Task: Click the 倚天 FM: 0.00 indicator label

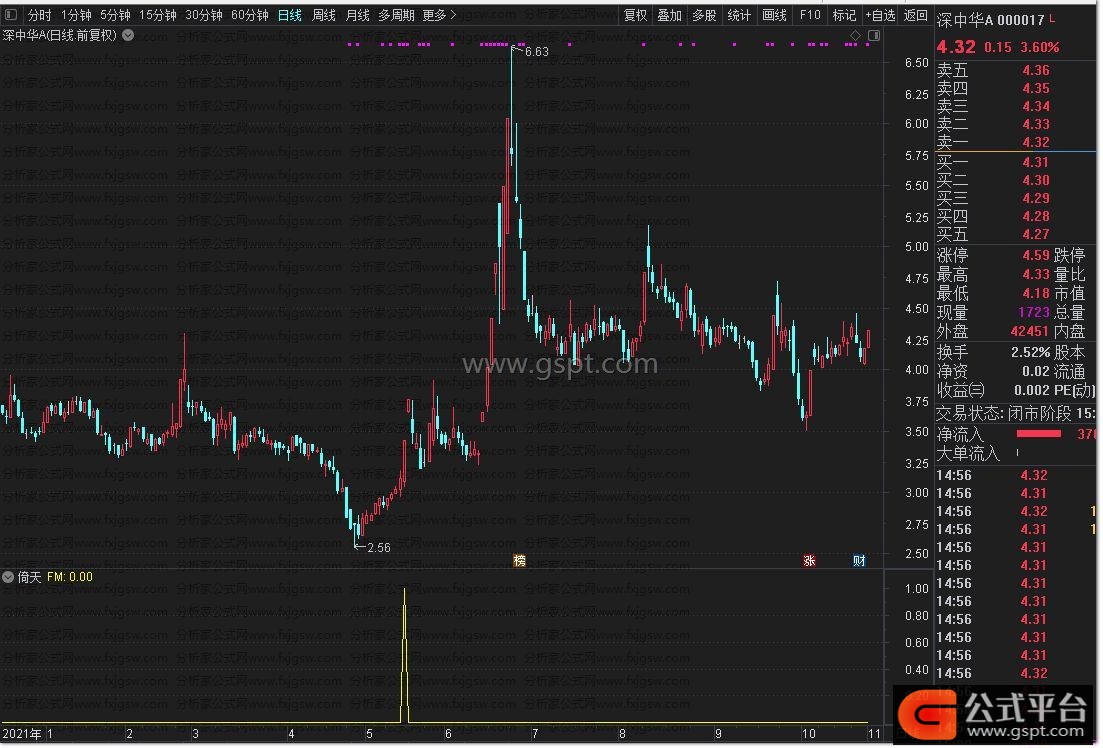Action: [x=55, y=577]
